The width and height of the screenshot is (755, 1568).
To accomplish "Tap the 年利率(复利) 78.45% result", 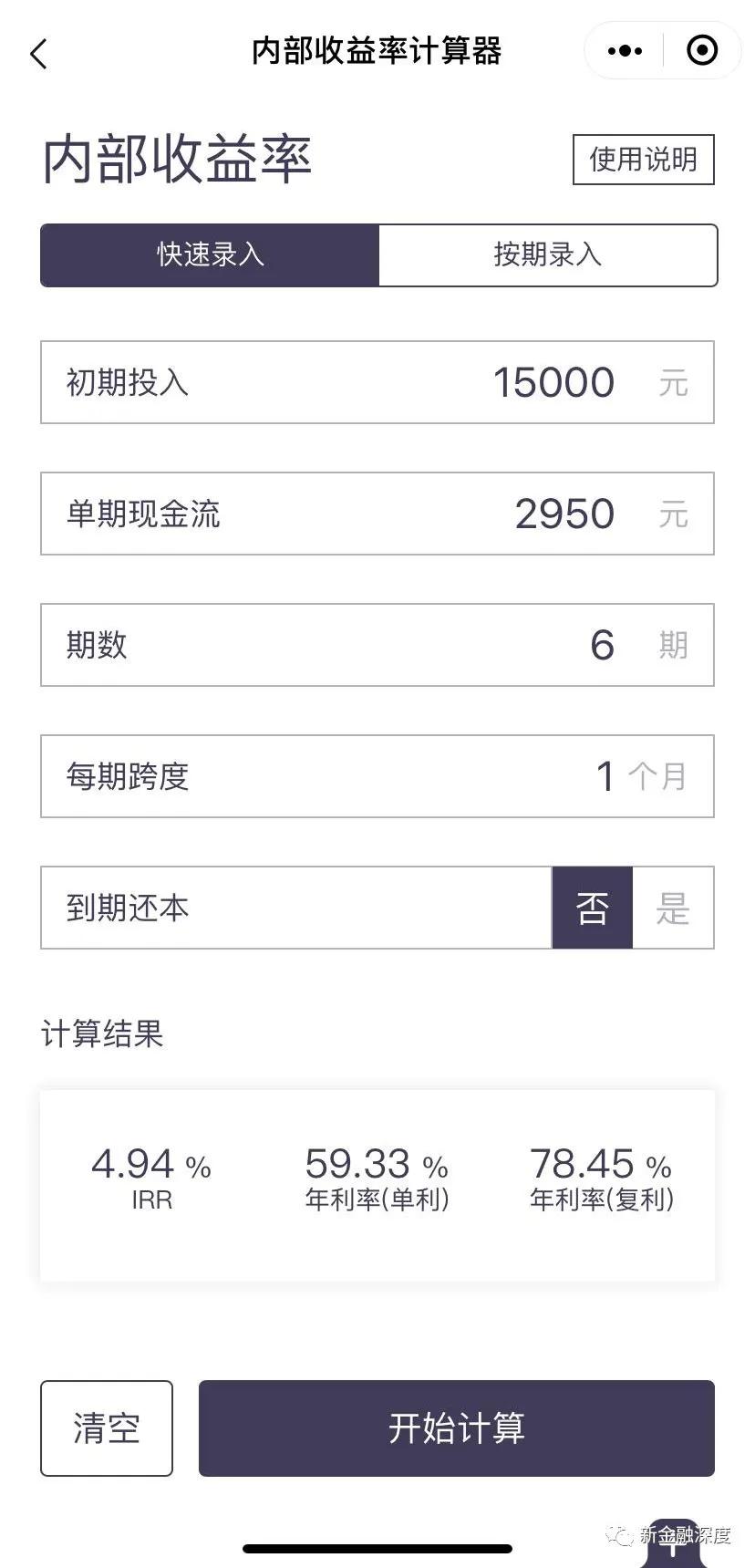I will click(602, 1177).
